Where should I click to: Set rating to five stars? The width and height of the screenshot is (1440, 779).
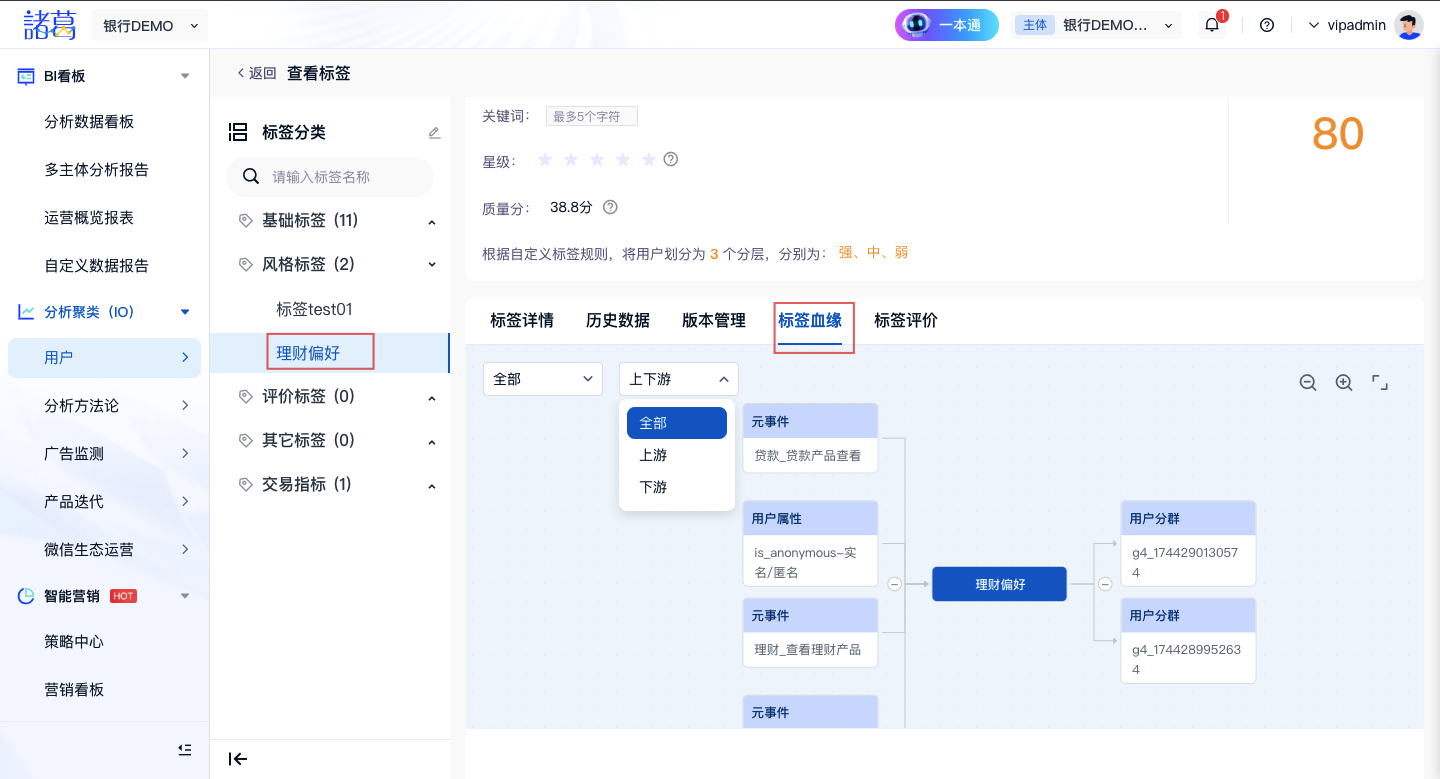649,160
